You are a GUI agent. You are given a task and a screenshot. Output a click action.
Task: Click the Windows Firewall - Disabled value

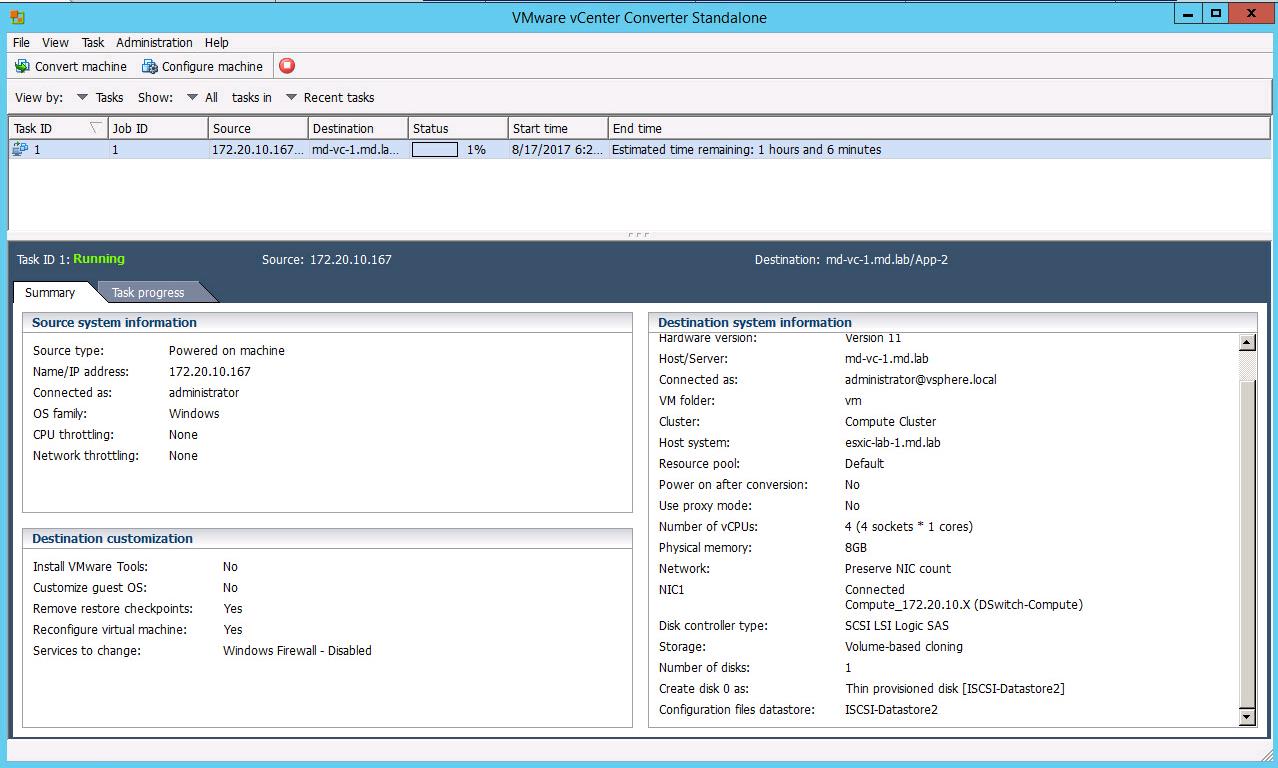(x=297, y=650)
